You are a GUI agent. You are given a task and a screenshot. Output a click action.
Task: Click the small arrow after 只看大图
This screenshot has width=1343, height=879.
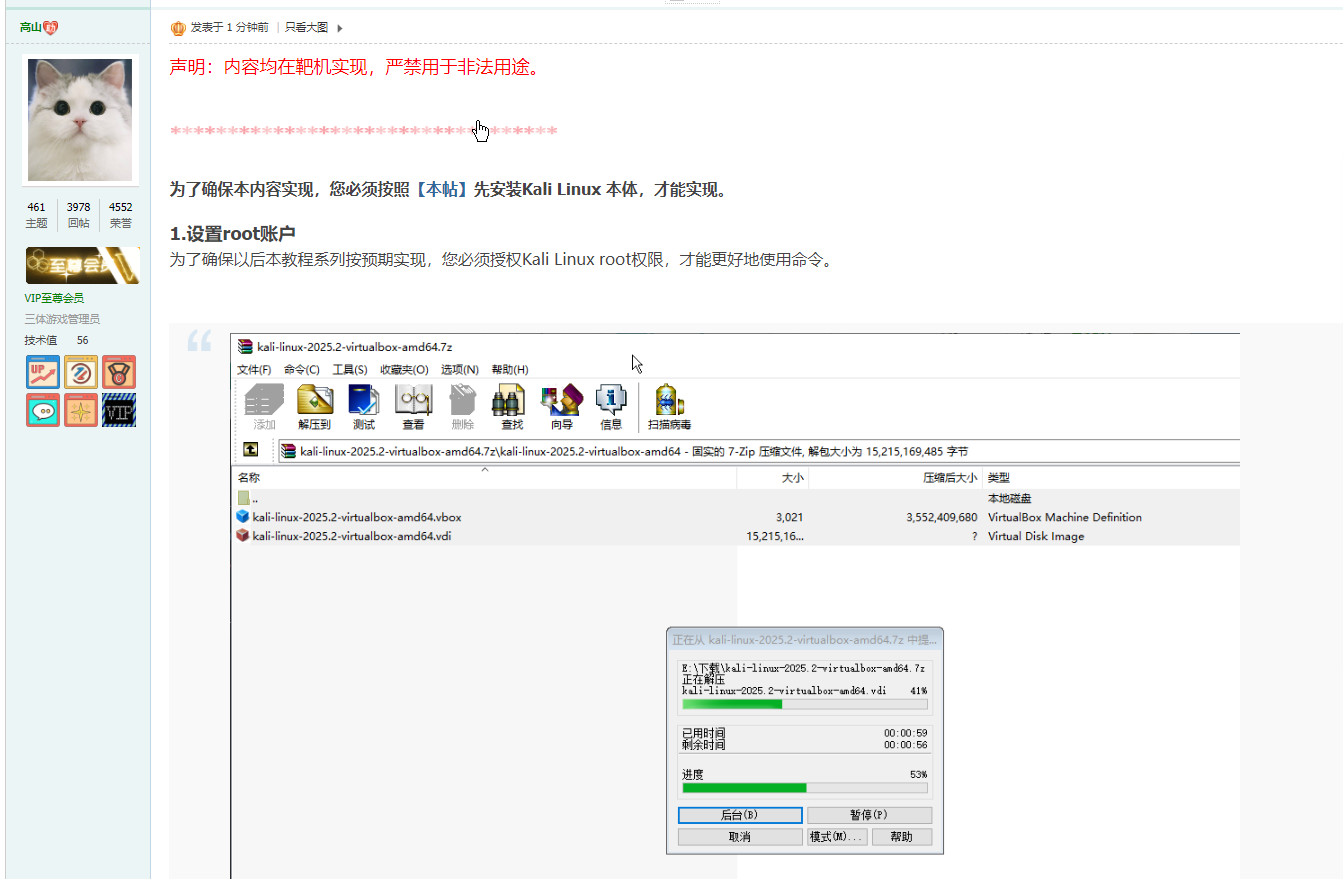[x=340, y=28]
